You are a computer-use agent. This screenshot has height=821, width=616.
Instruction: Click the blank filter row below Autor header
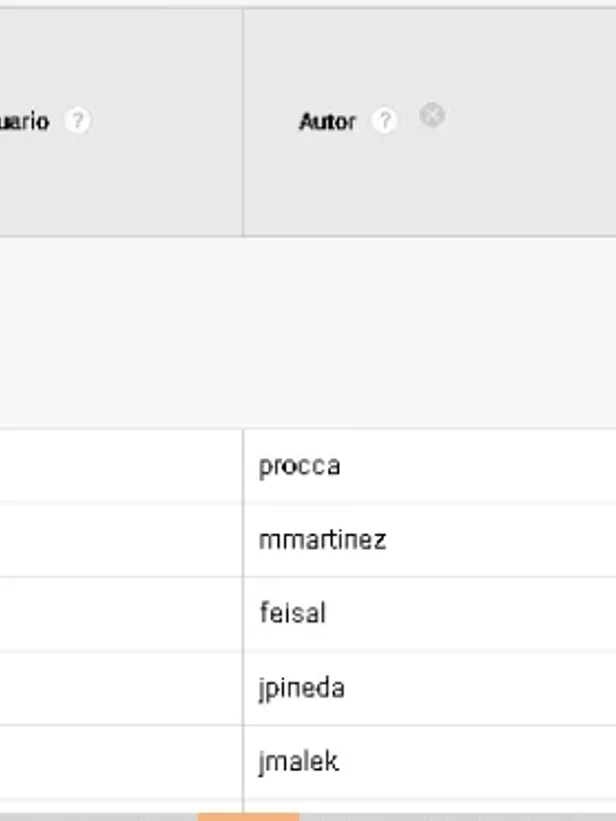[x=430, y=332]
